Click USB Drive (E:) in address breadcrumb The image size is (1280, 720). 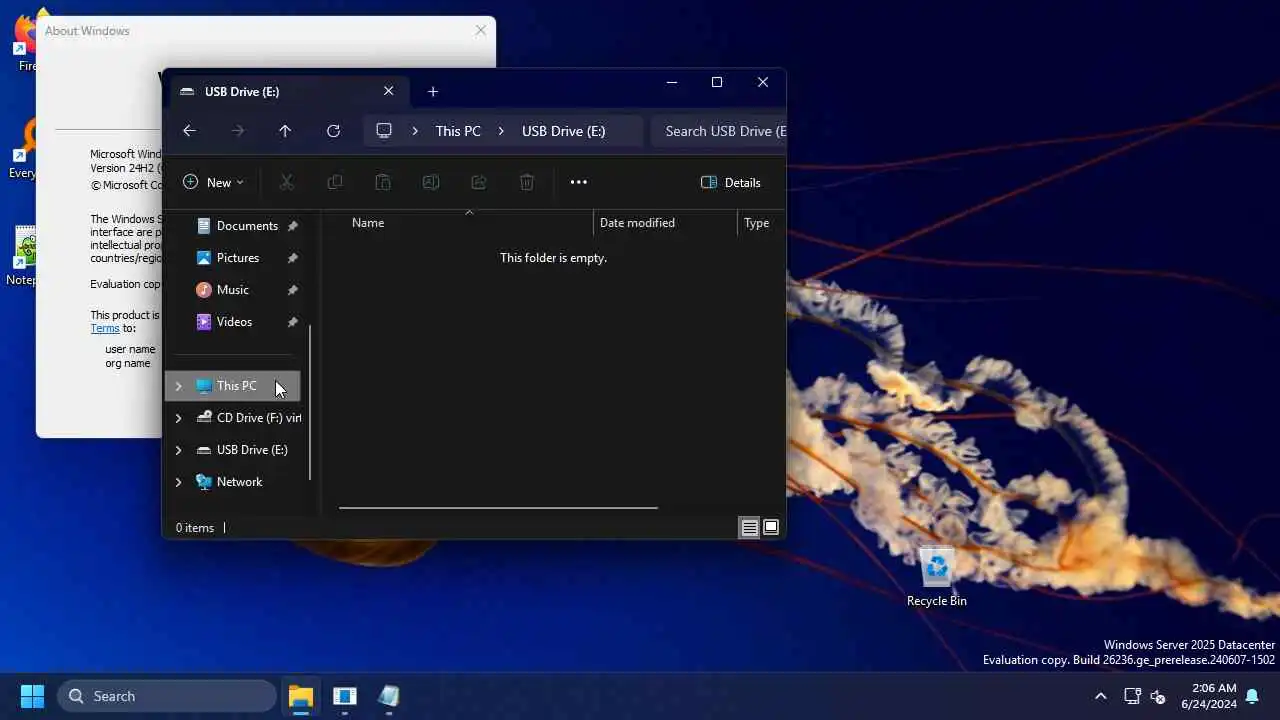tap(563, 131)
